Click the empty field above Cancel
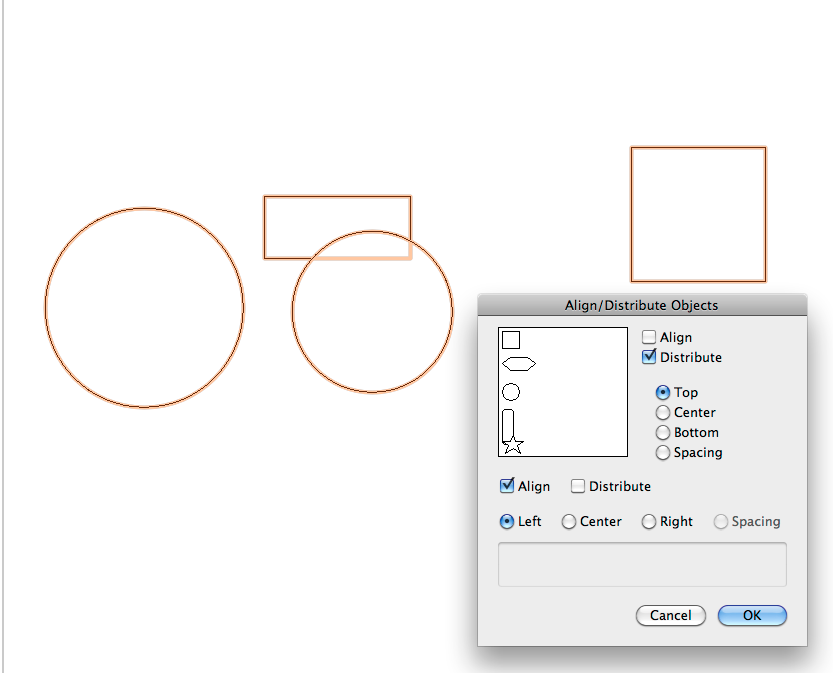Viewport: 833px width, 673px height. coord(642,565)
